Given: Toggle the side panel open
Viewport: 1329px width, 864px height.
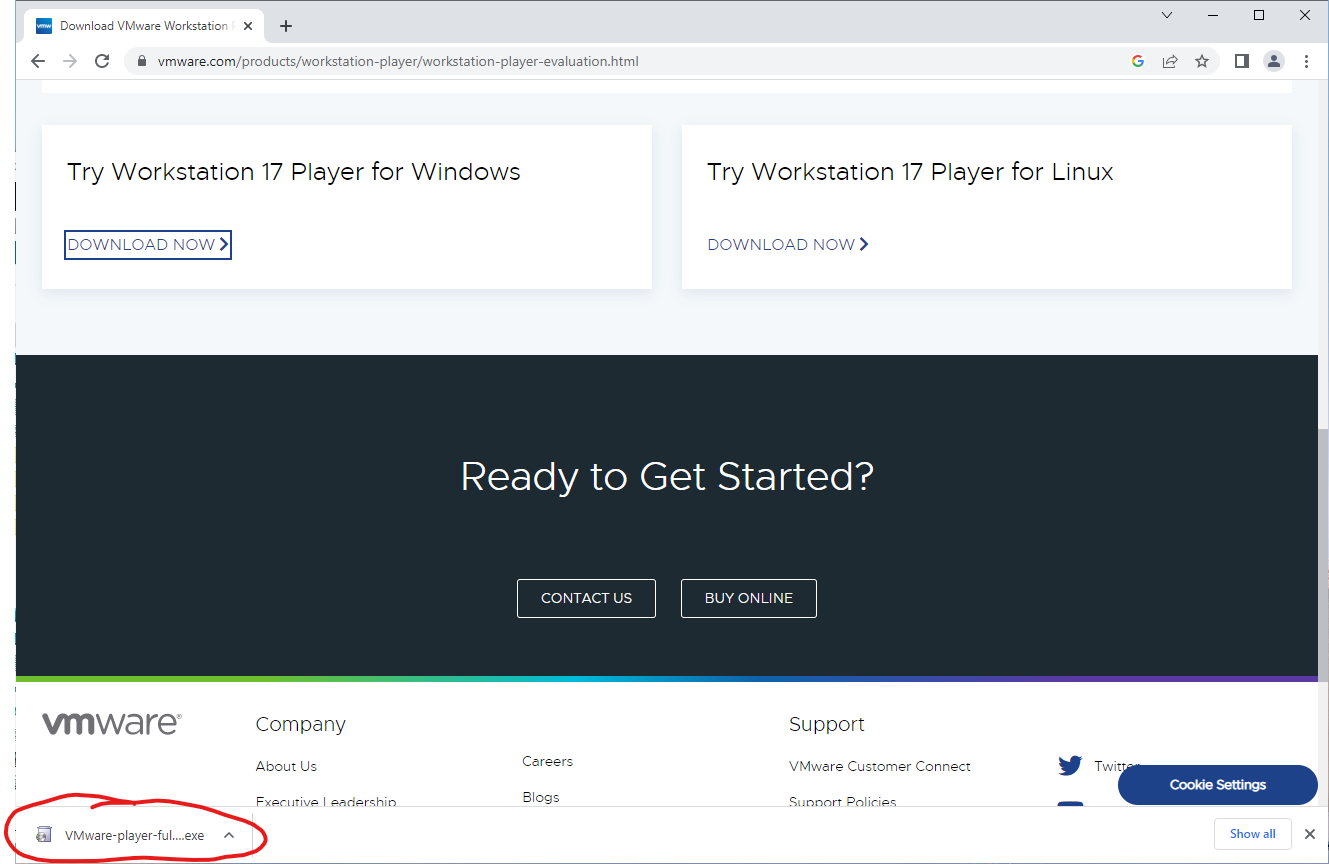Looking at the screenshot, I should click(1241, 61).
